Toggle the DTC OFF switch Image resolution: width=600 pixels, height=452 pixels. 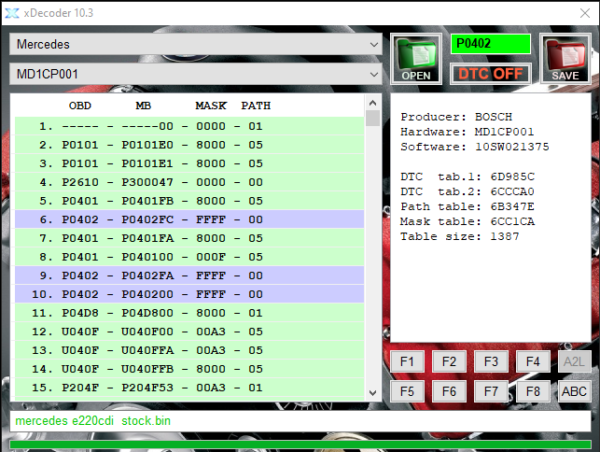(x=492, y=72)
